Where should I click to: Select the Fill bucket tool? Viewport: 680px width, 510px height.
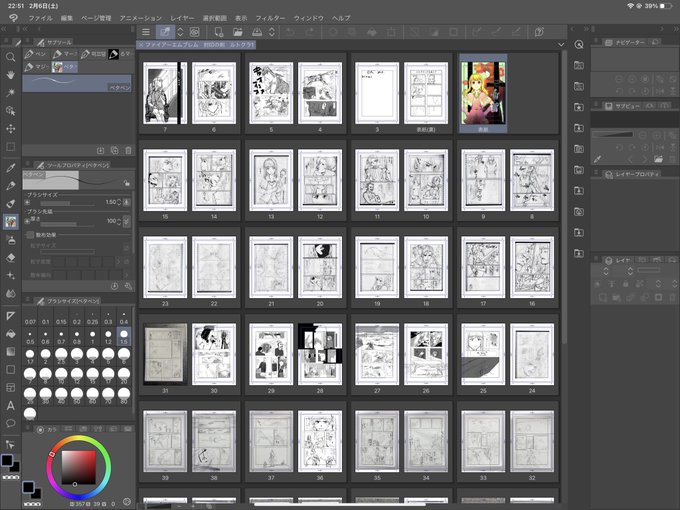point(10,333)
